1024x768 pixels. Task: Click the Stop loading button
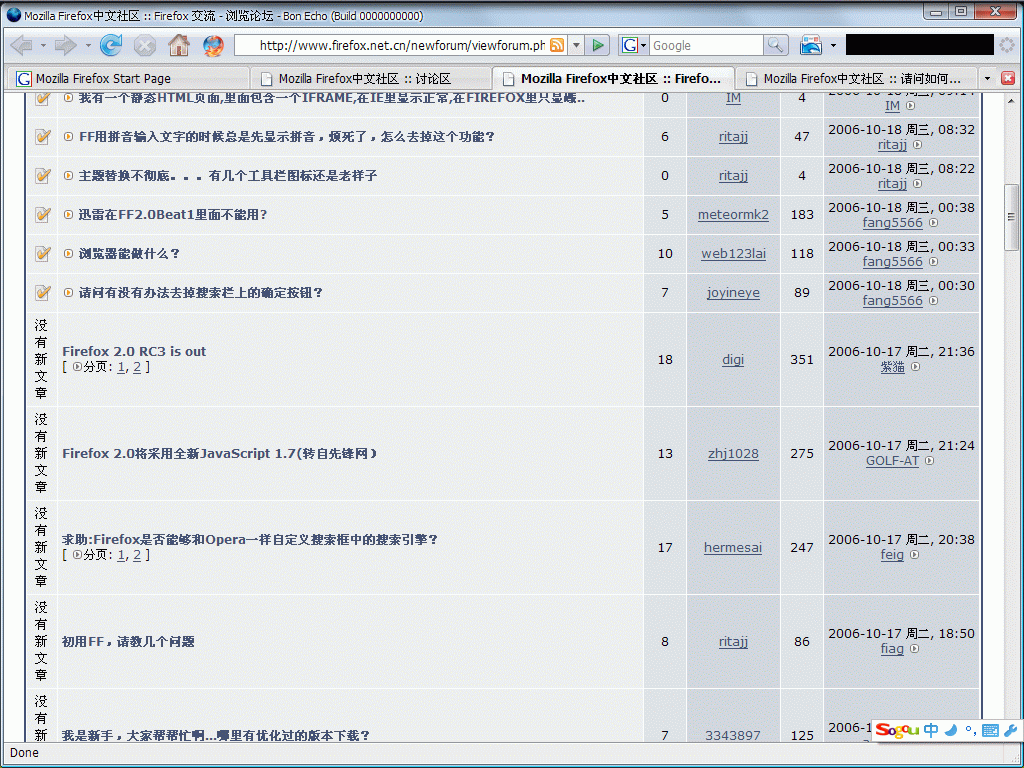pos(145,45)
